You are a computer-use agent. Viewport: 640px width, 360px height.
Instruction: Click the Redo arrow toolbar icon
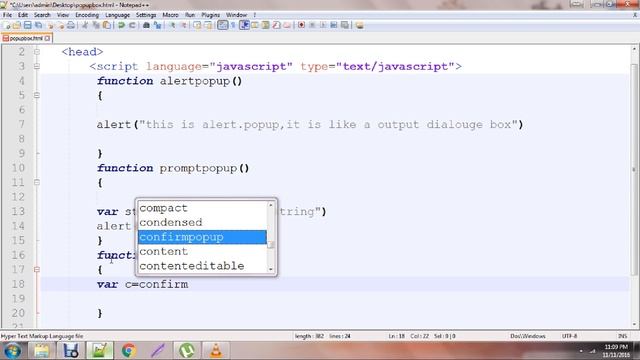132,25
